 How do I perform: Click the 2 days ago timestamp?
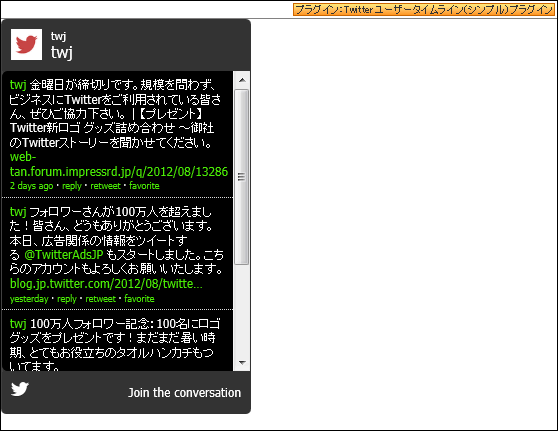pos(31,186)
